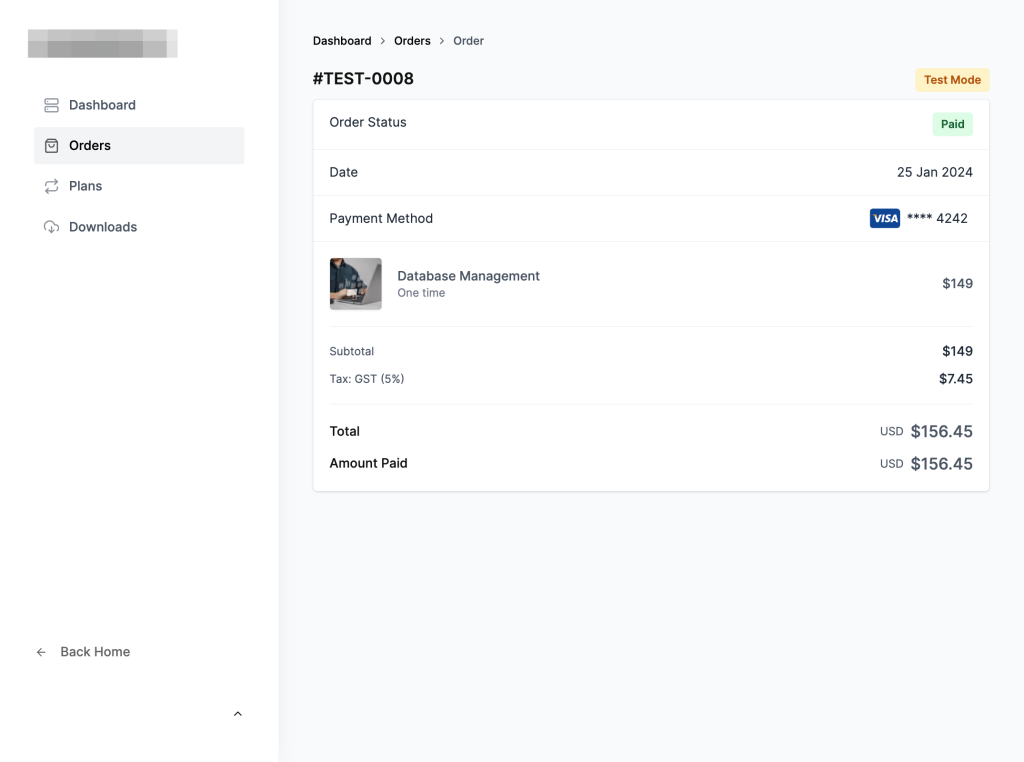This screenshot has width=1024, height=762.
Task: Click the Subtotal $149 value
Action: (x=957, y=351)
